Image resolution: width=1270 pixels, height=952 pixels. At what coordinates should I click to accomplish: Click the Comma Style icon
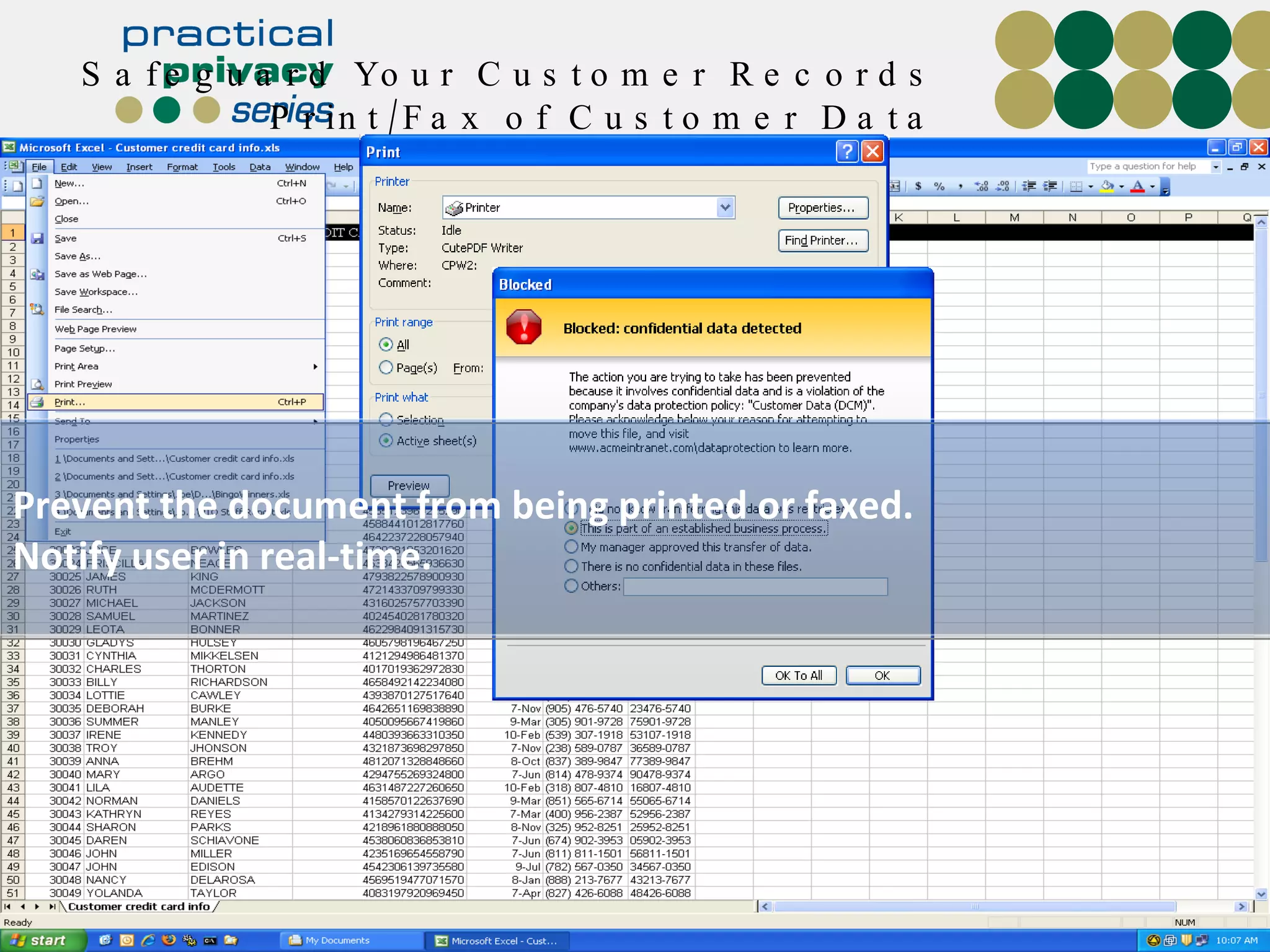960,186
